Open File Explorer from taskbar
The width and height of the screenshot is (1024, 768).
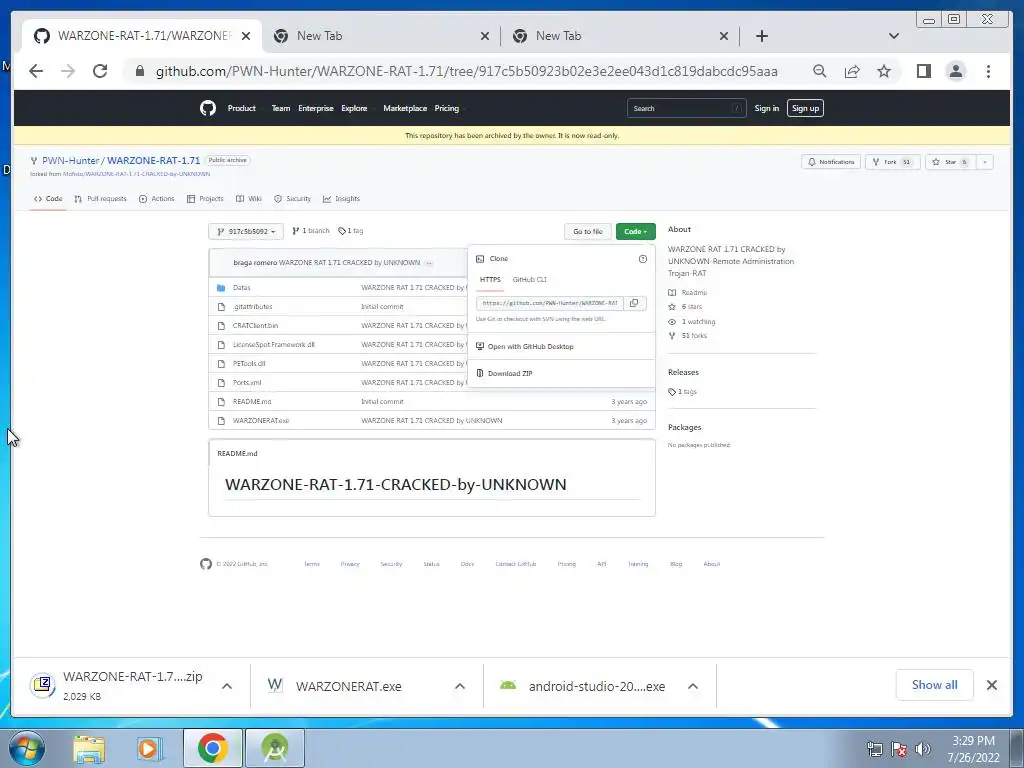pos(89,748)
